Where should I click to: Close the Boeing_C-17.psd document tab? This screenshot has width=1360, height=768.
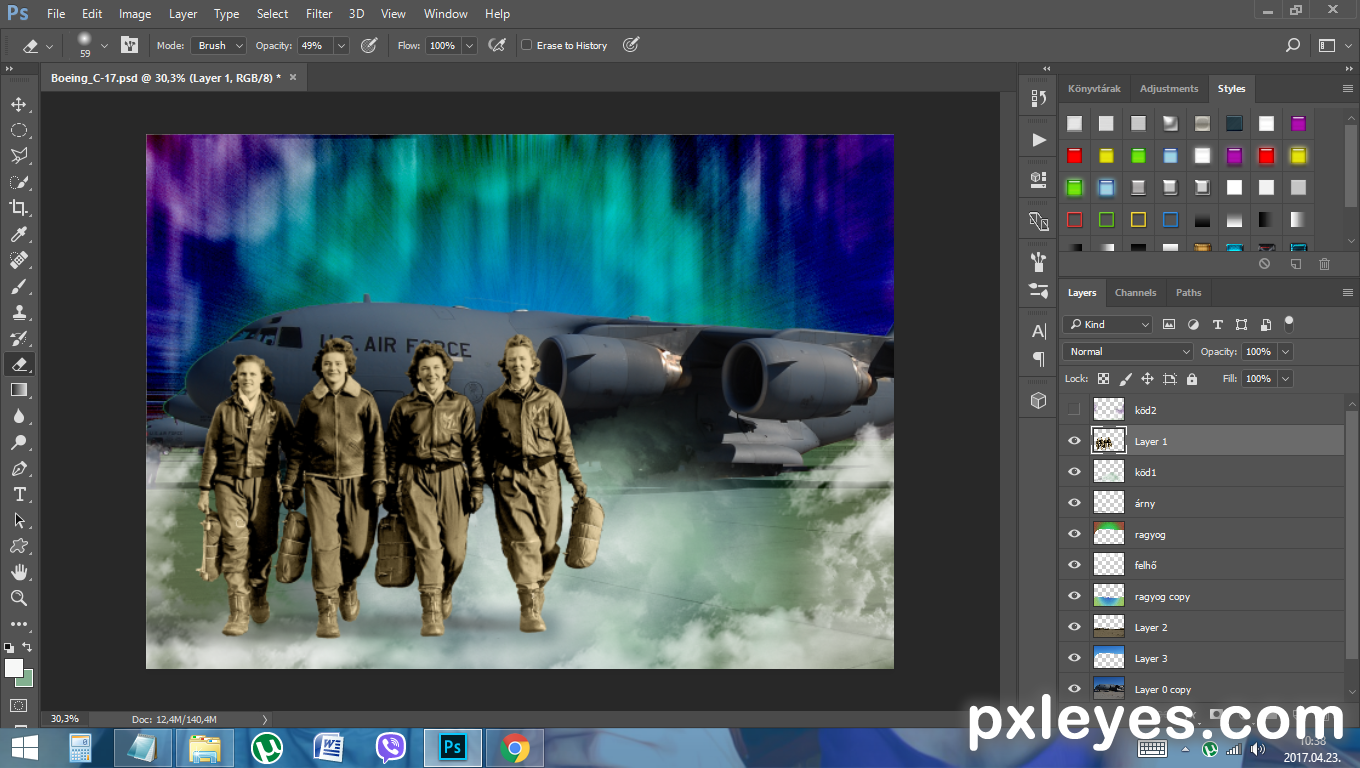293,77
